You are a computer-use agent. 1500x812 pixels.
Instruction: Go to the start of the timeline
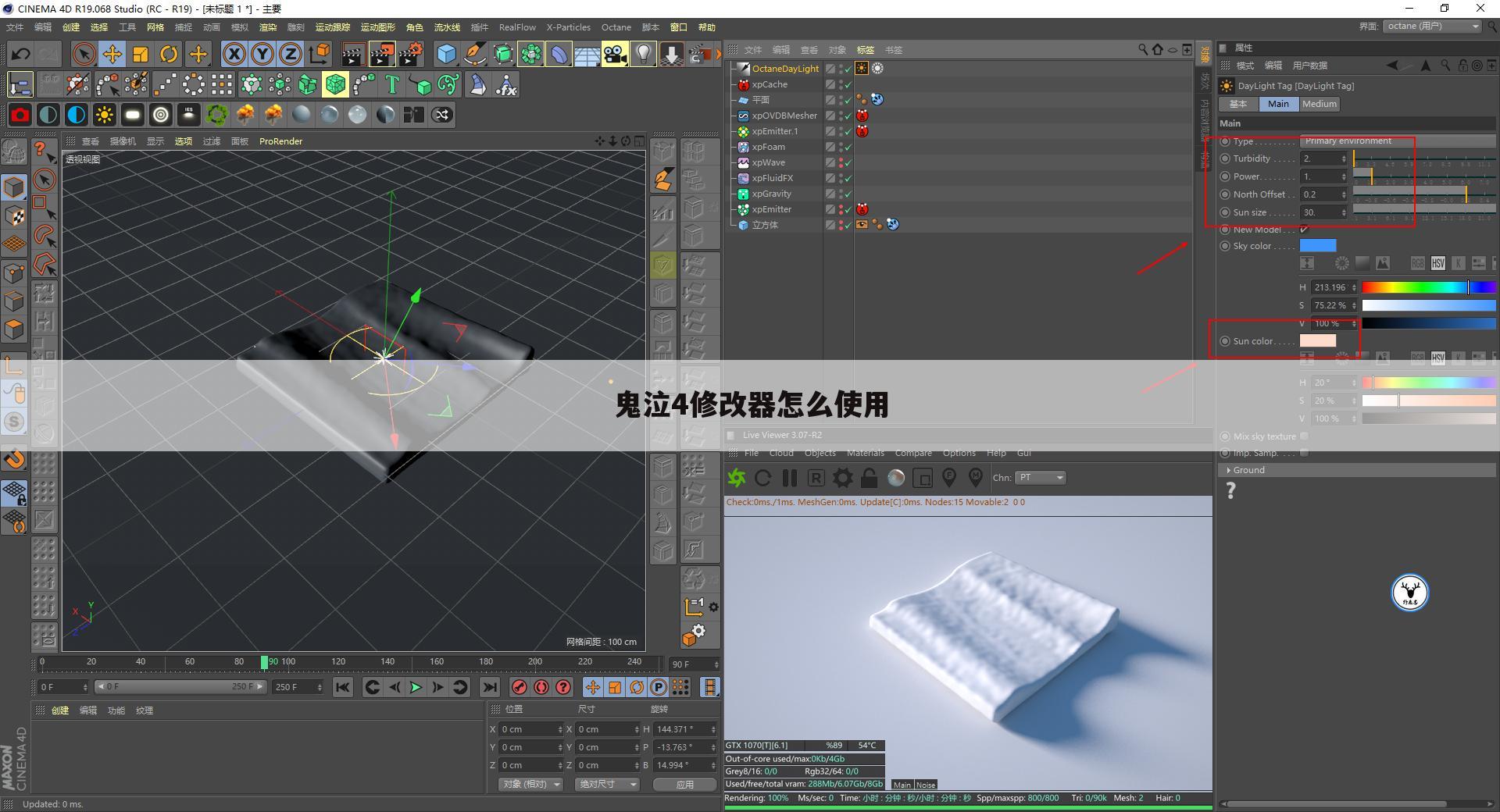(x=342, y=687)
